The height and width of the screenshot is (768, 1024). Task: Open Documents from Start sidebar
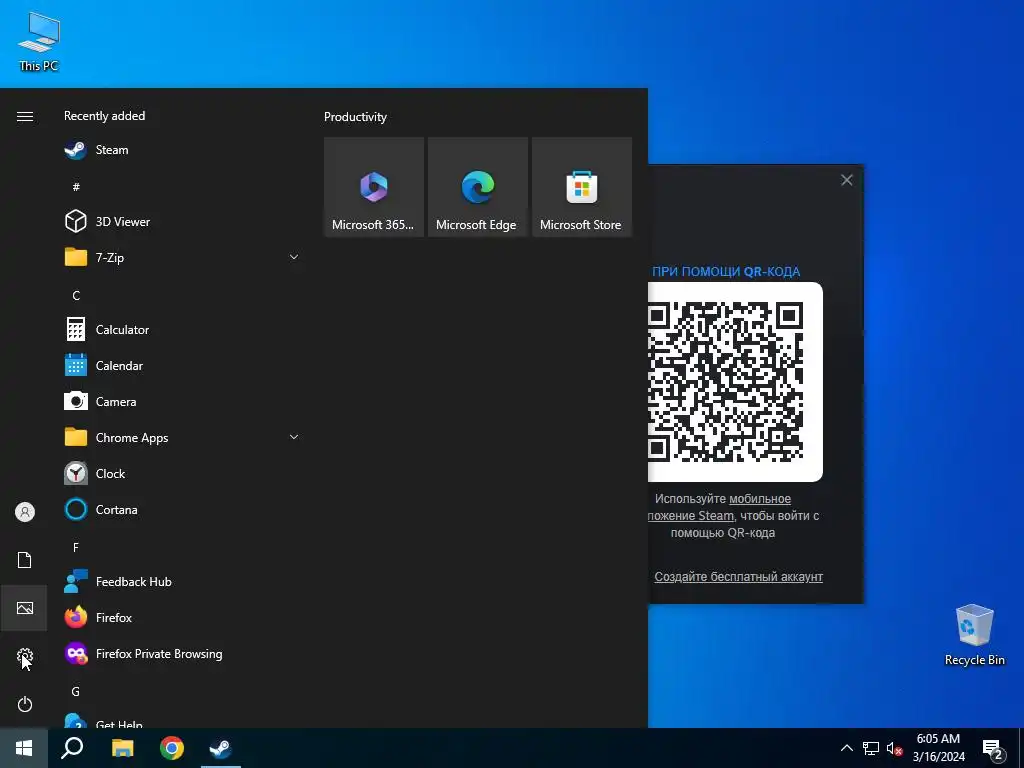click(25, 560)
